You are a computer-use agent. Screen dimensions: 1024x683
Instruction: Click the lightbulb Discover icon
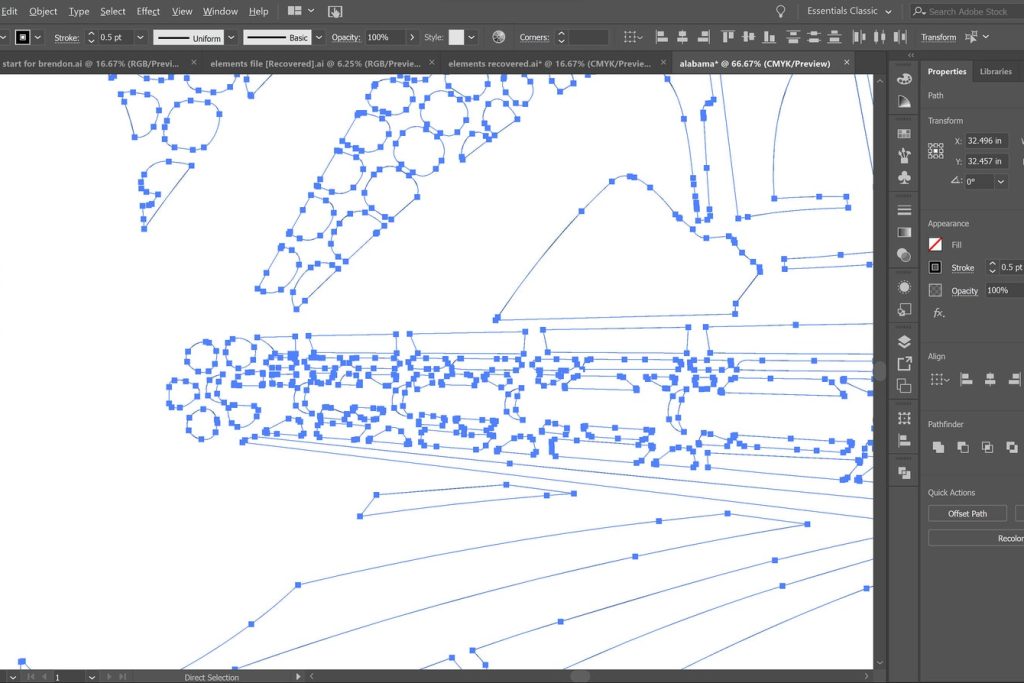pos(780,11)
